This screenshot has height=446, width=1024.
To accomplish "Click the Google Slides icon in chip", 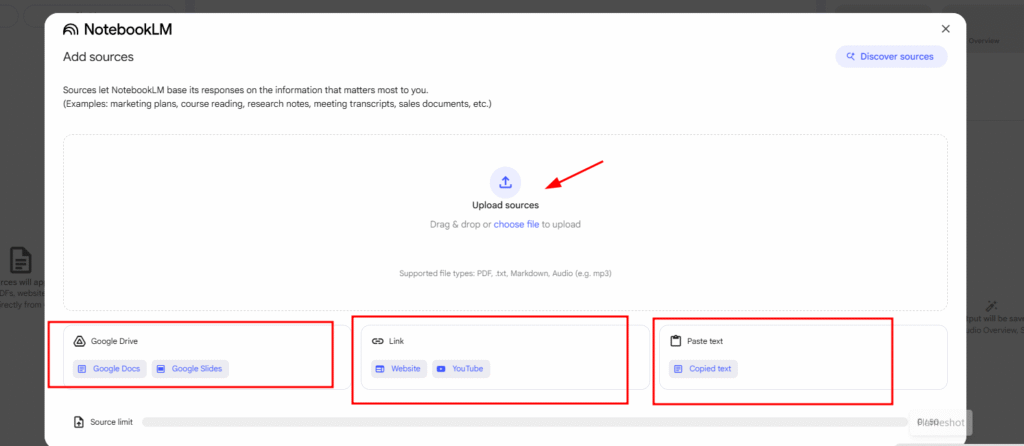I will pyautogui.click(x=161, y=369).
